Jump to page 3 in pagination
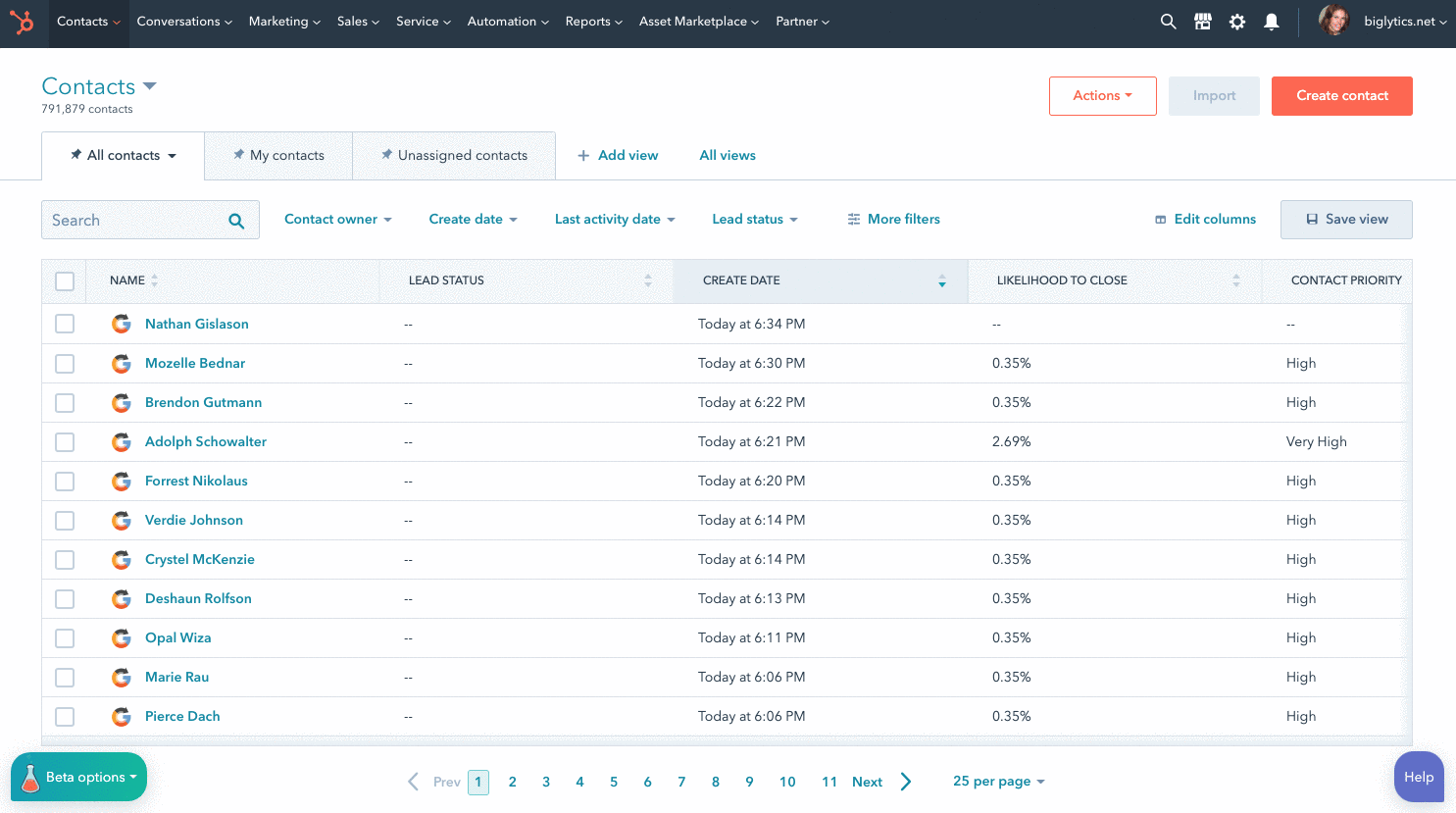 pos(545,781)
